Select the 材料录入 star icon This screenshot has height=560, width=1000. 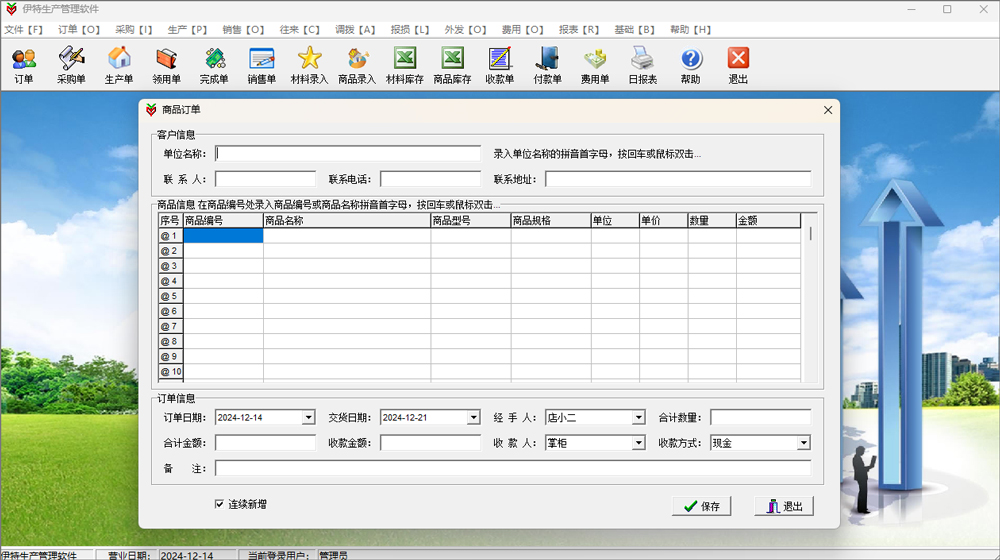click(x=309, y=65)
